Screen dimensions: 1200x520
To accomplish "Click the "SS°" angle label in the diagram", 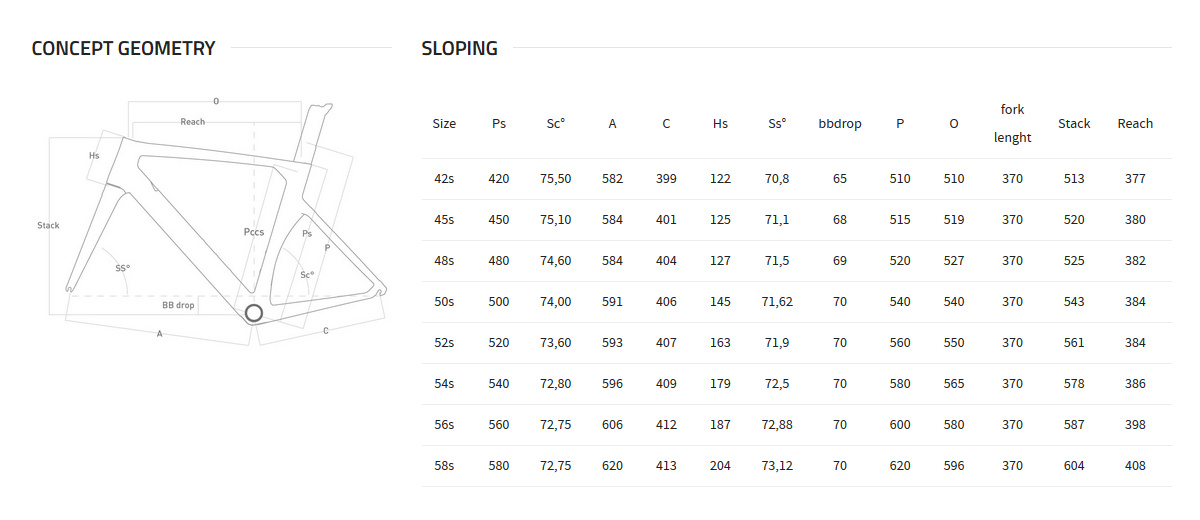I will (x=122, y=268).
